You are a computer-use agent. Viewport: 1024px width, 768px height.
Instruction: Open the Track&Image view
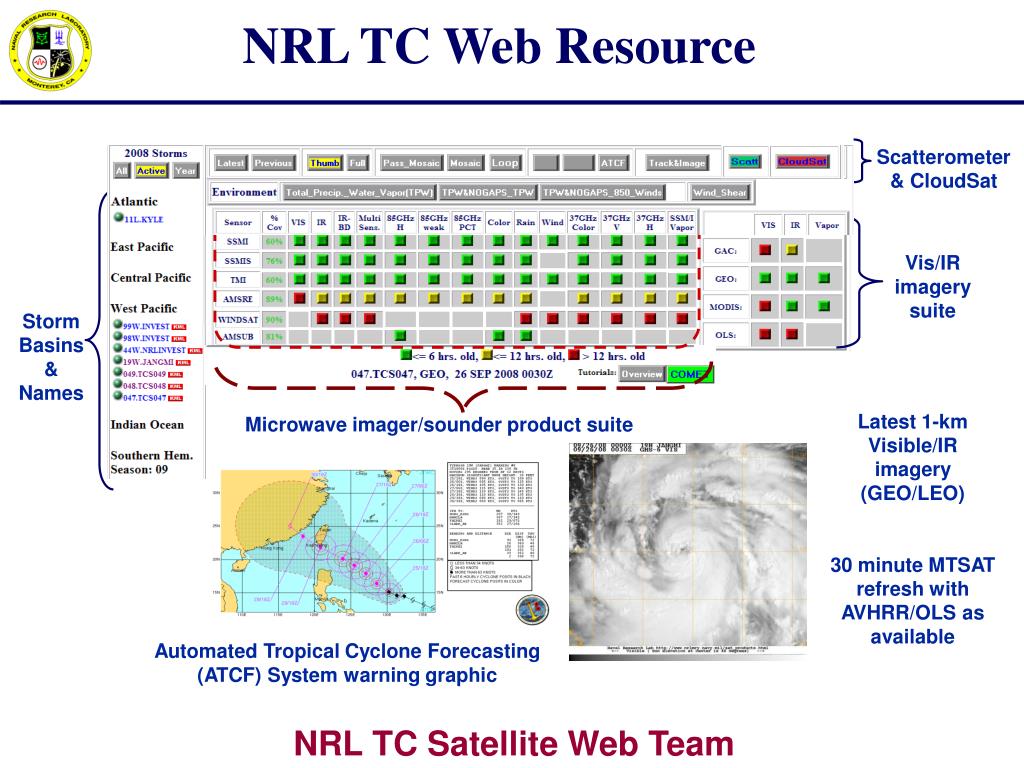tap(677, 163)
